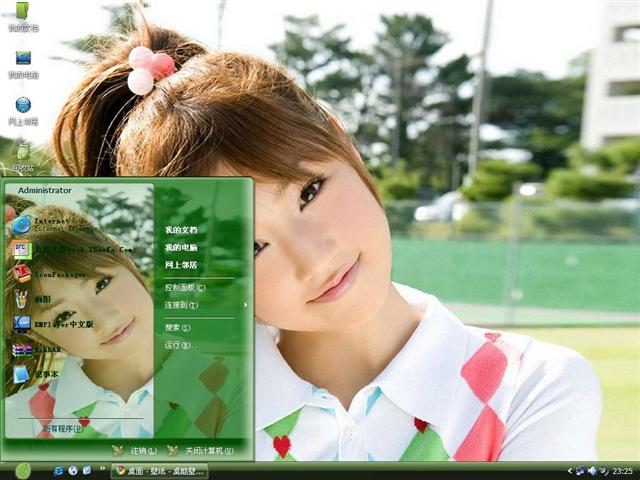Click 关闭计算机 (Shut Down) button
640x480 pixels.
[201, 451]
